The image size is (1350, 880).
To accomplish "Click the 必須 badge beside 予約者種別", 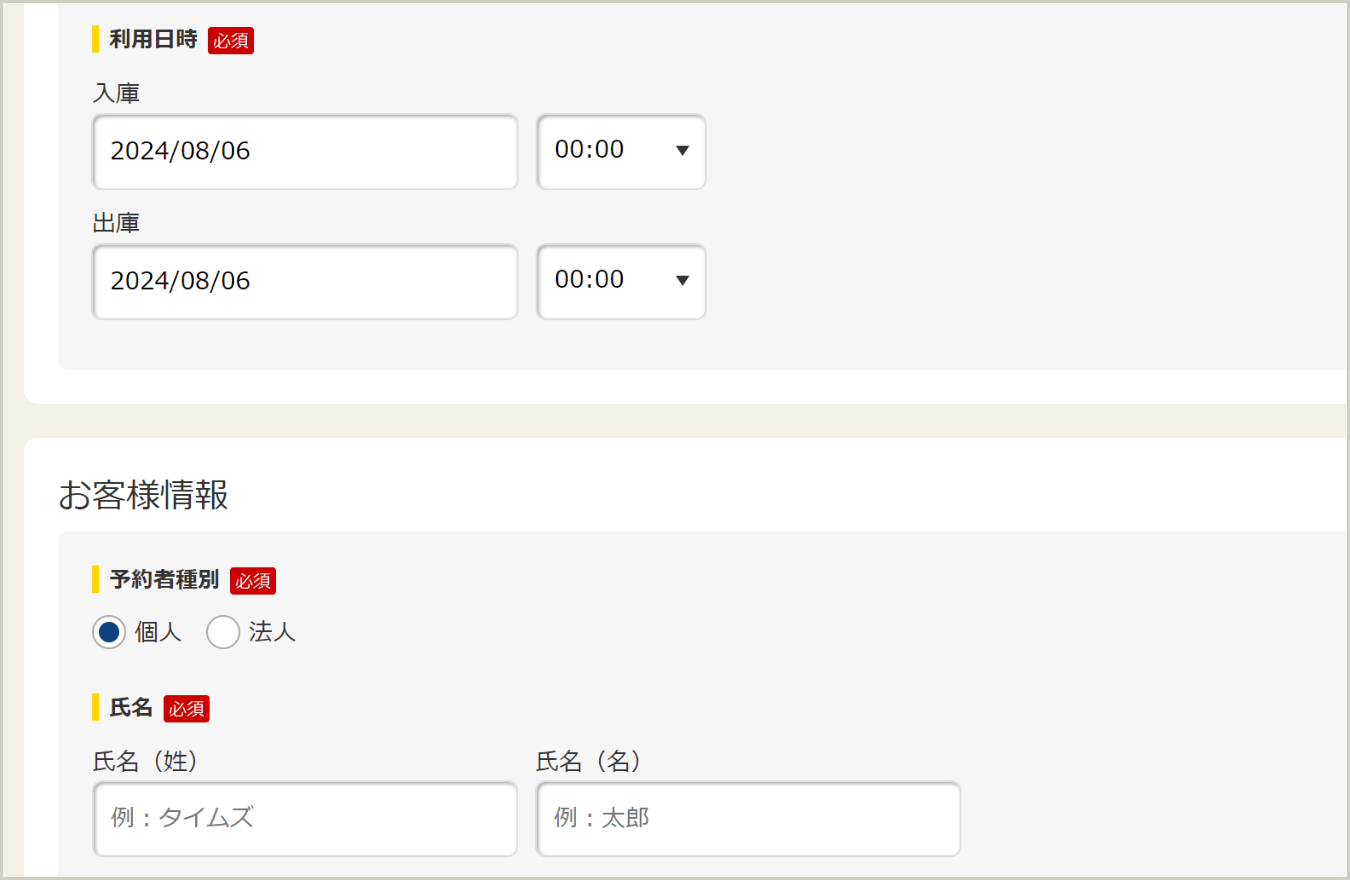I will (253, 580).
